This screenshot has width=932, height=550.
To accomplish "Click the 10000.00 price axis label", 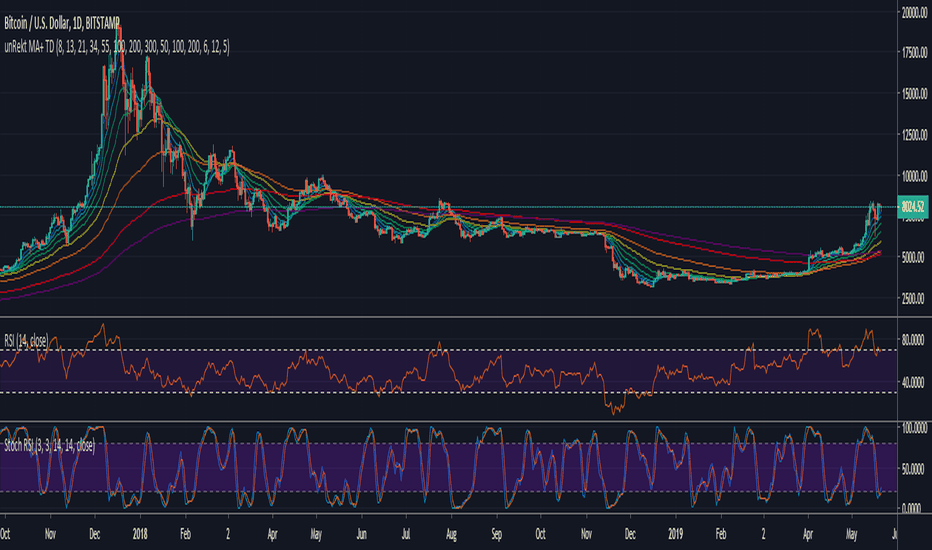I will pyautogui.click(x=914, y=176).
